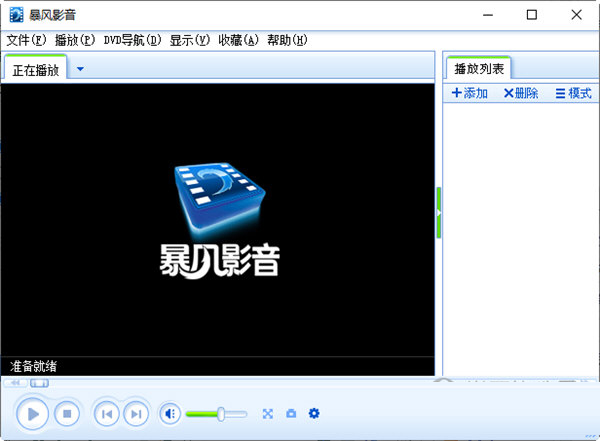Click the Stop playback button

66,413
